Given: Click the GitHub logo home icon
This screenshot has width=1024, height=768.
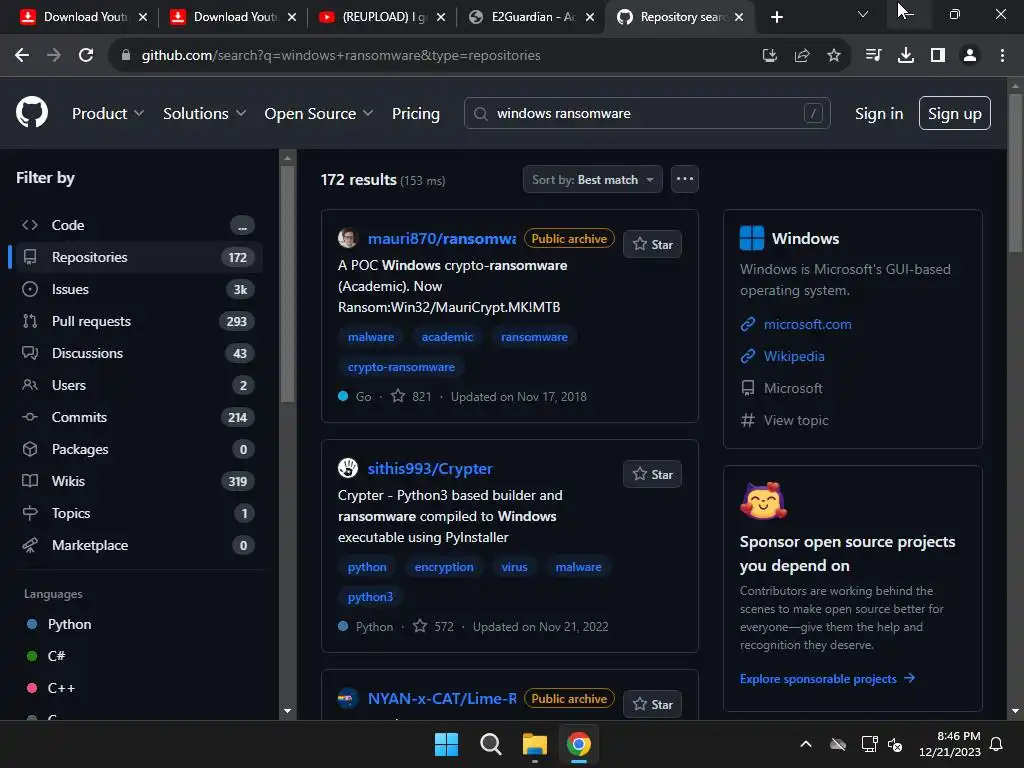Looking at the screenshot, I should tap(32, 112).
